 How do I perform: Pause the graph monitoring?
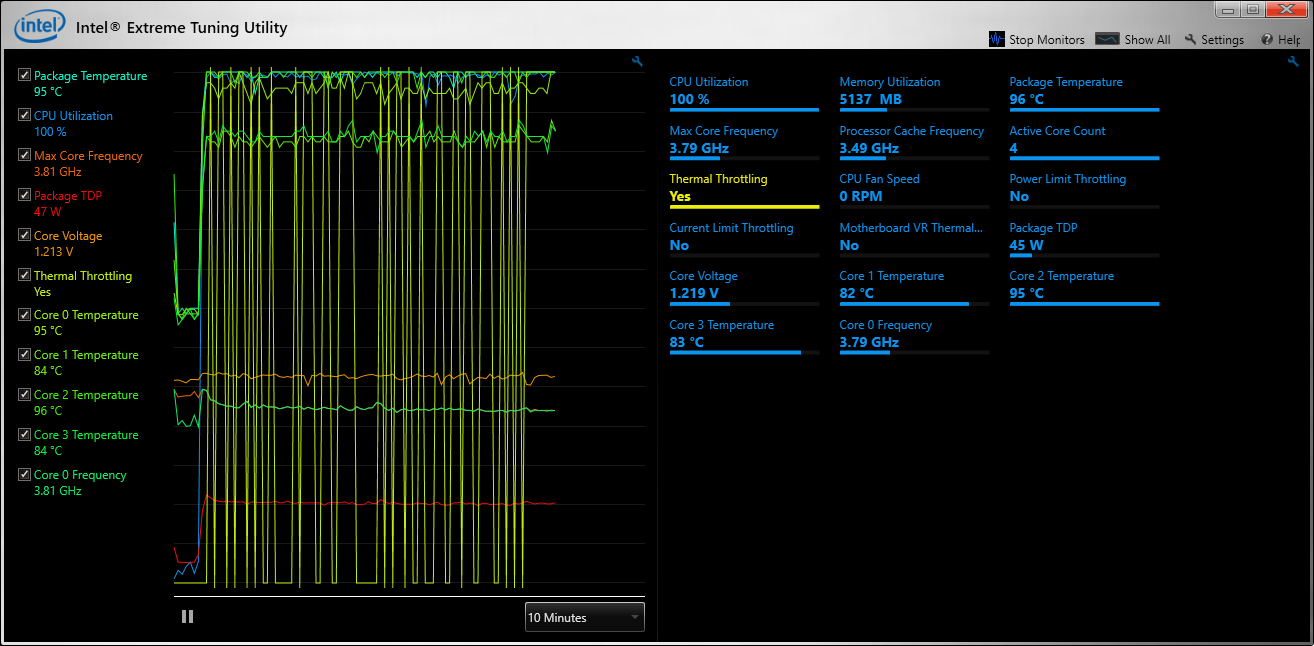[187, 617]
